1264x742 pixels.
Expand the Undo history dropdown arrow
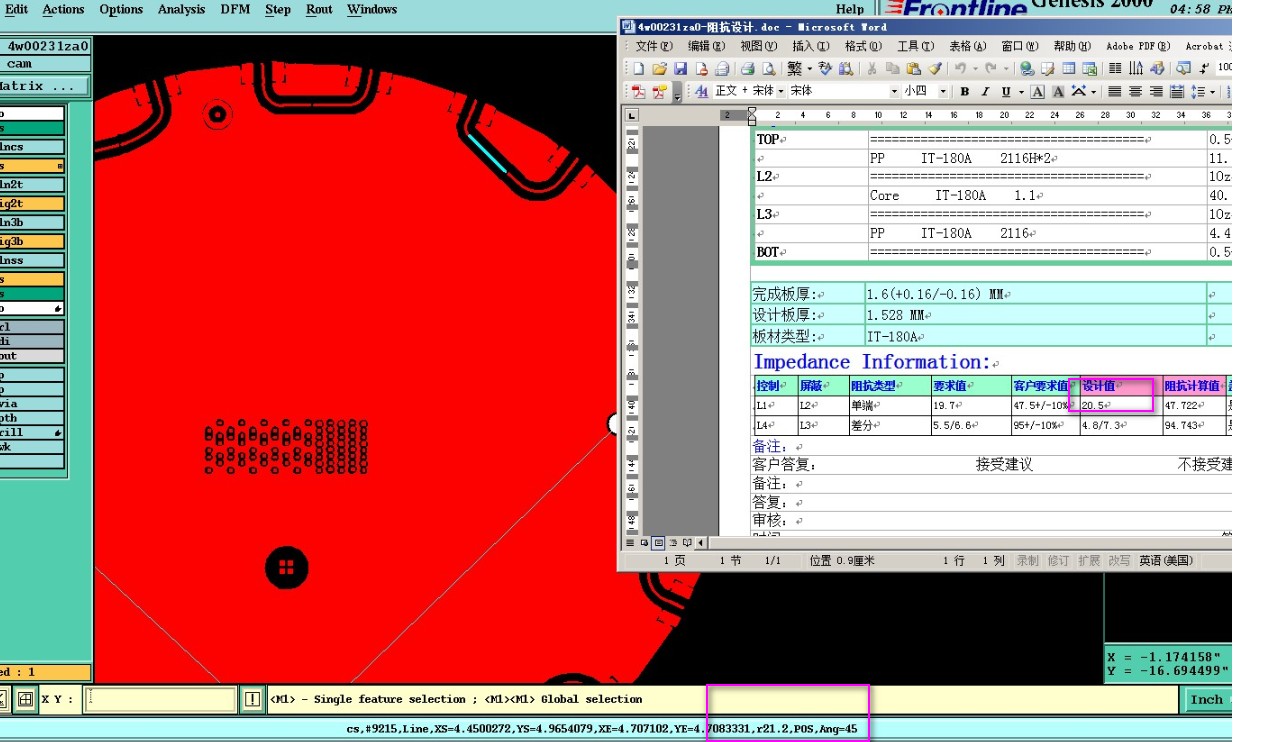pos(974,68)
